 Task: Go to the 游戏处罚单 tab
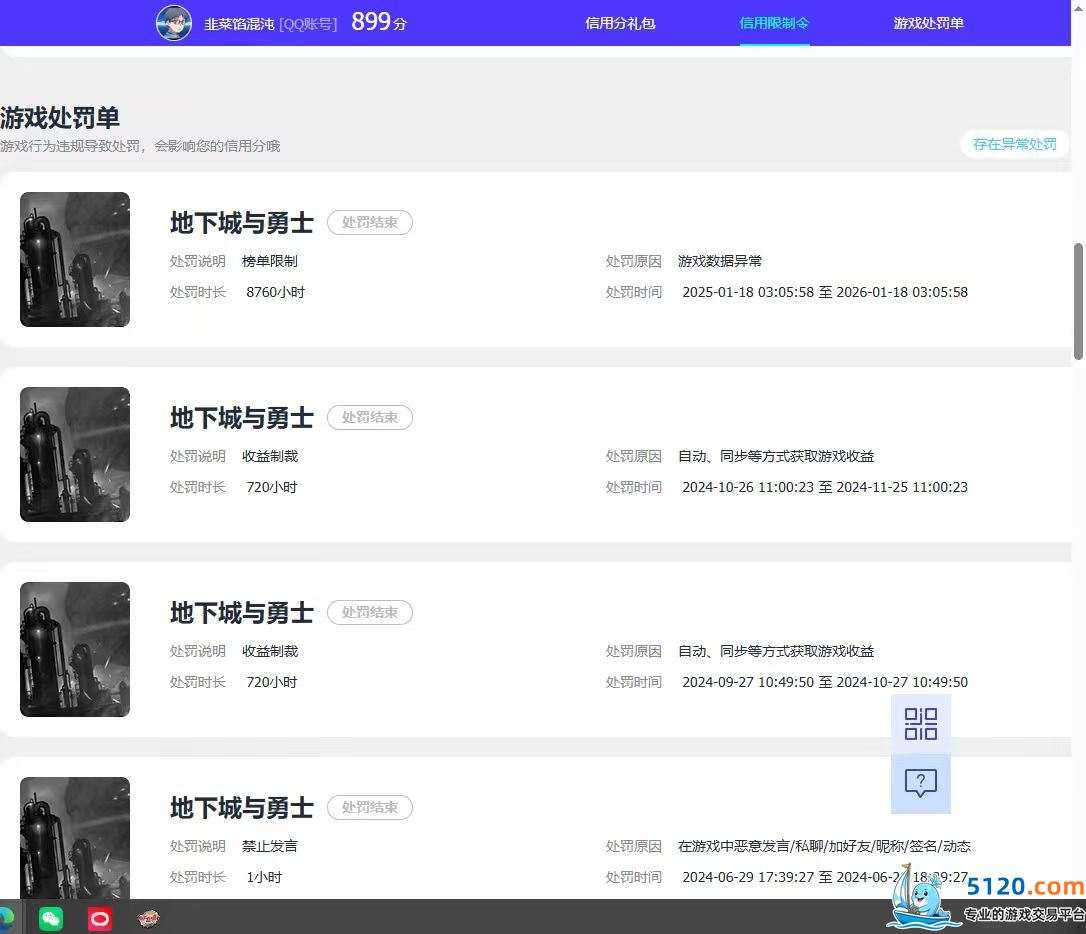929,23
